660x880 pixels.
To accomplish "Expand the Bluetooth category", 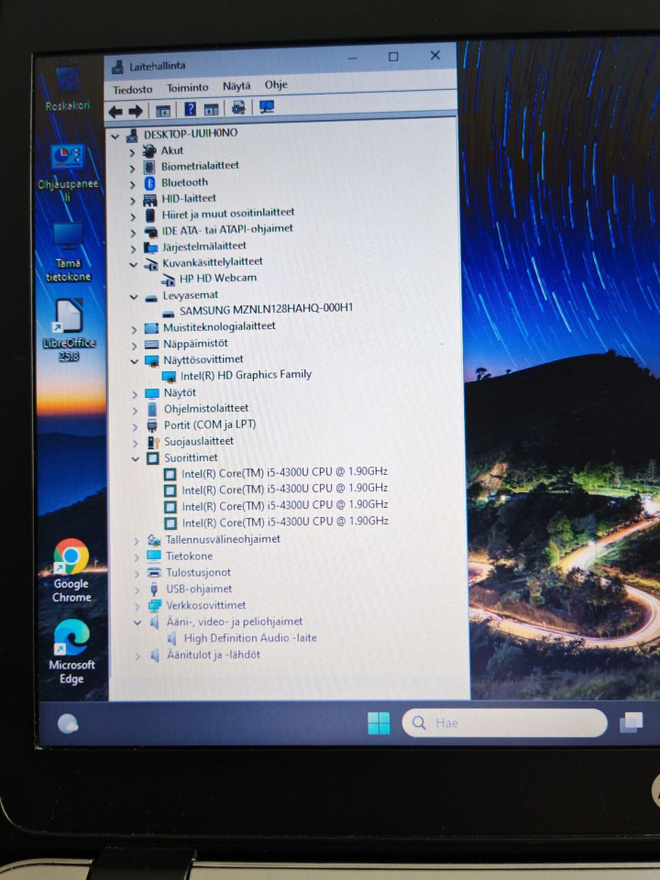I will [x=132, y=184].
